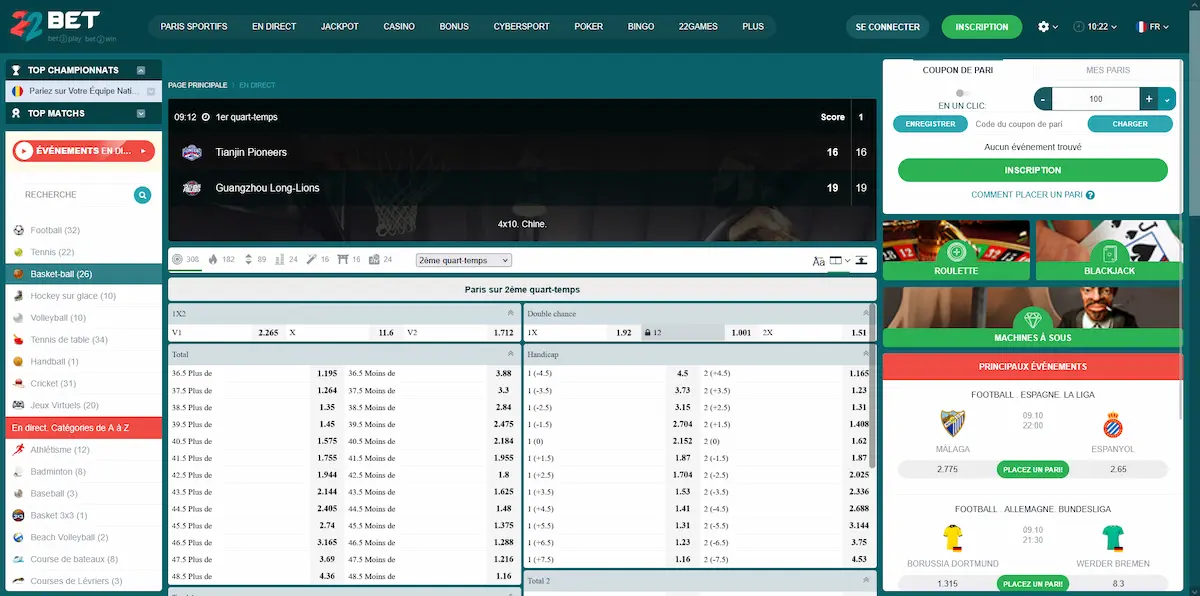Select Volleyball (10) in the sports list

coord(83,318)
